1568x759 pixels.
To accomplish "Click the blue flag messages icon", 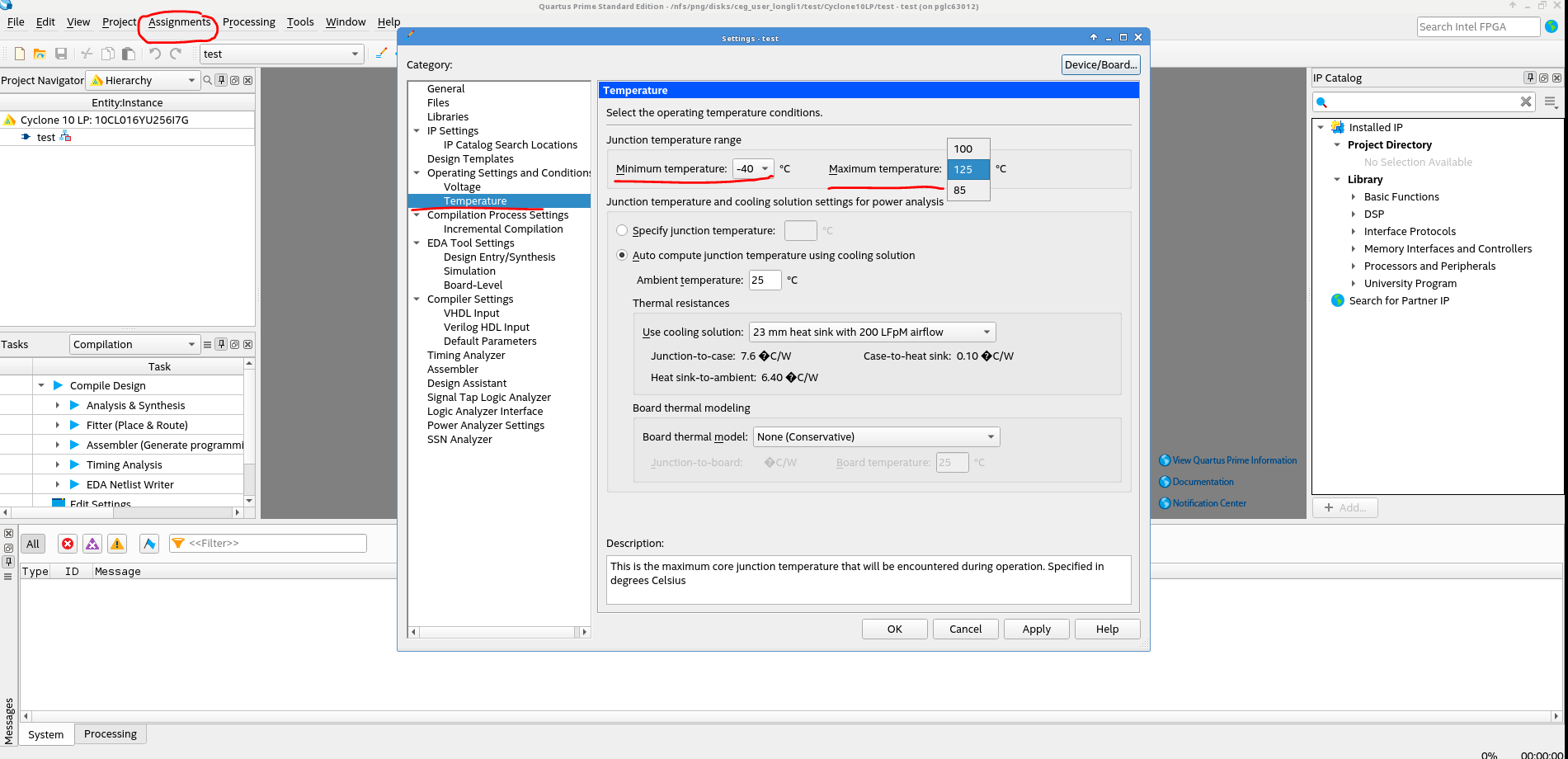I will coord(149,544).
